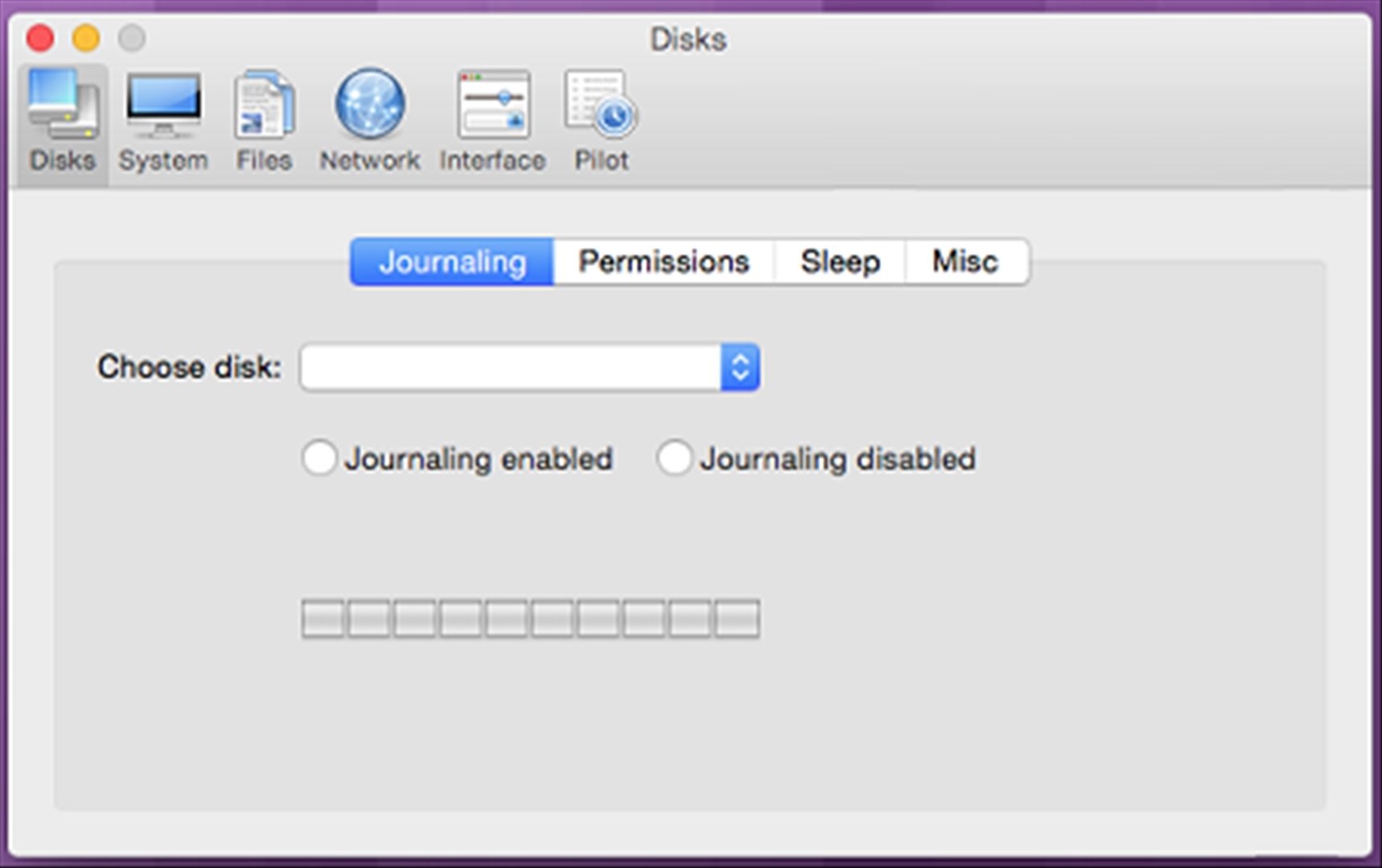Click inside the Choose disk combo box

tap(529, 368)
